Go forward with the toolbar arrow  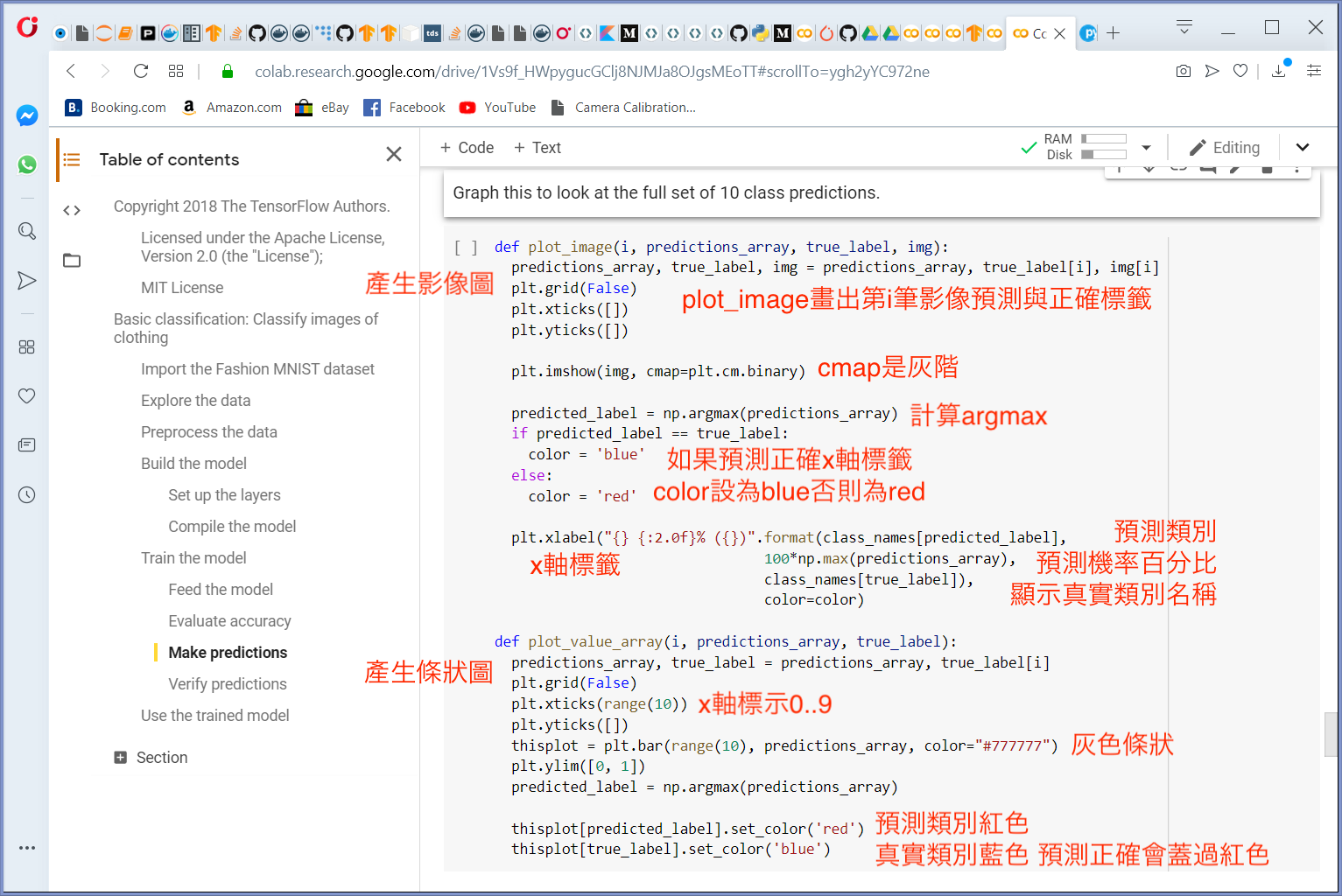[x=105, y=71]
